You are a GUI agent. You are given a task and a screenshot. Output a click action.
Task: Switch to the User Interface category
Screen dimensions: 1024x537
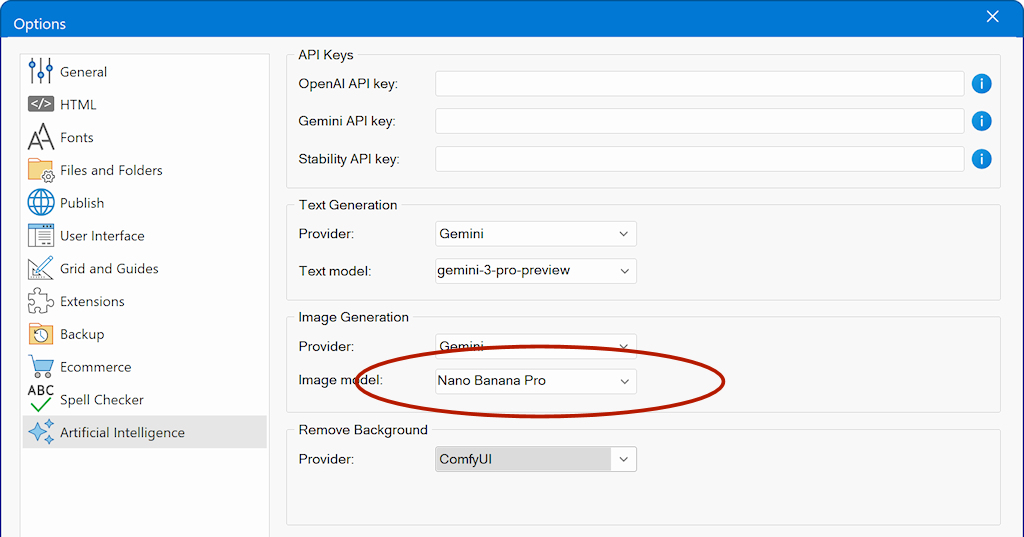tap(102, 236)
